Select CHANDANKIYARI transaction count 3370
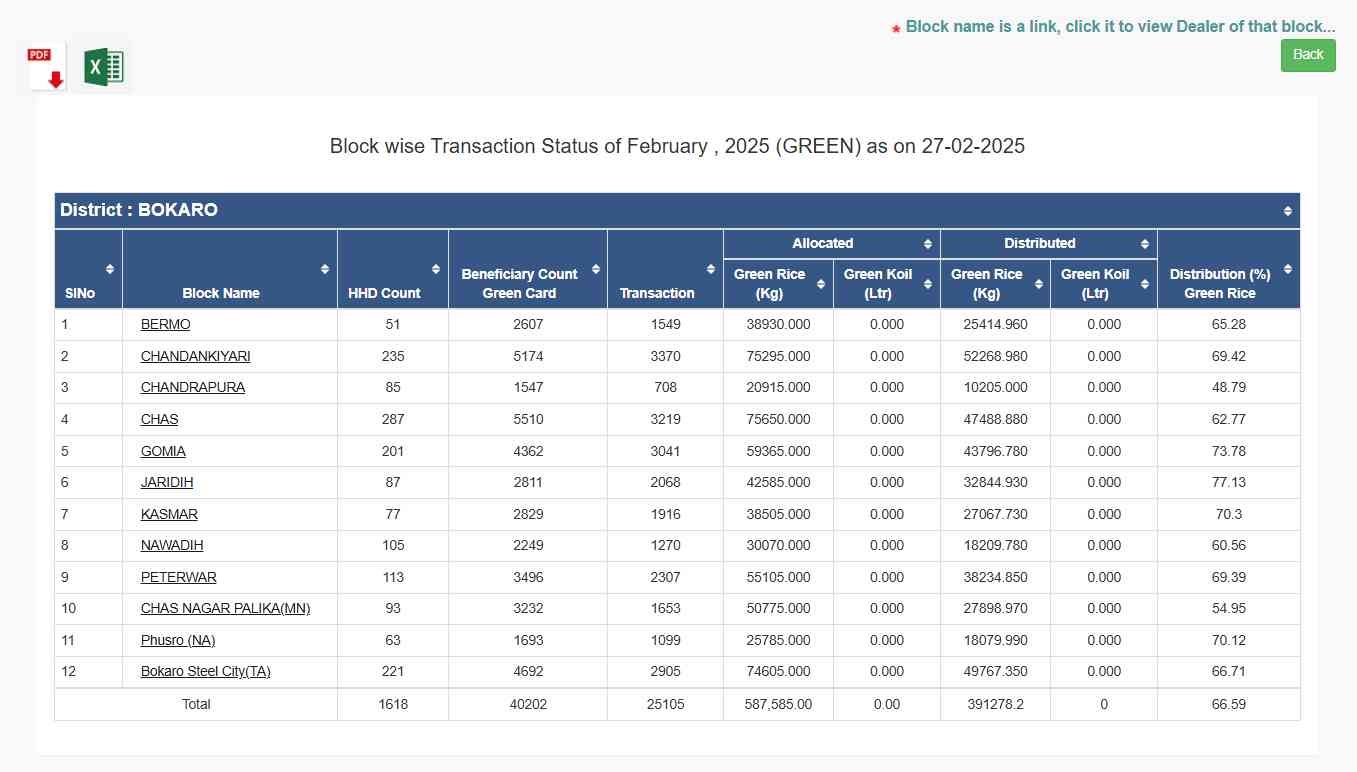This screenshot has height=772, width=1357. [665, 356]
